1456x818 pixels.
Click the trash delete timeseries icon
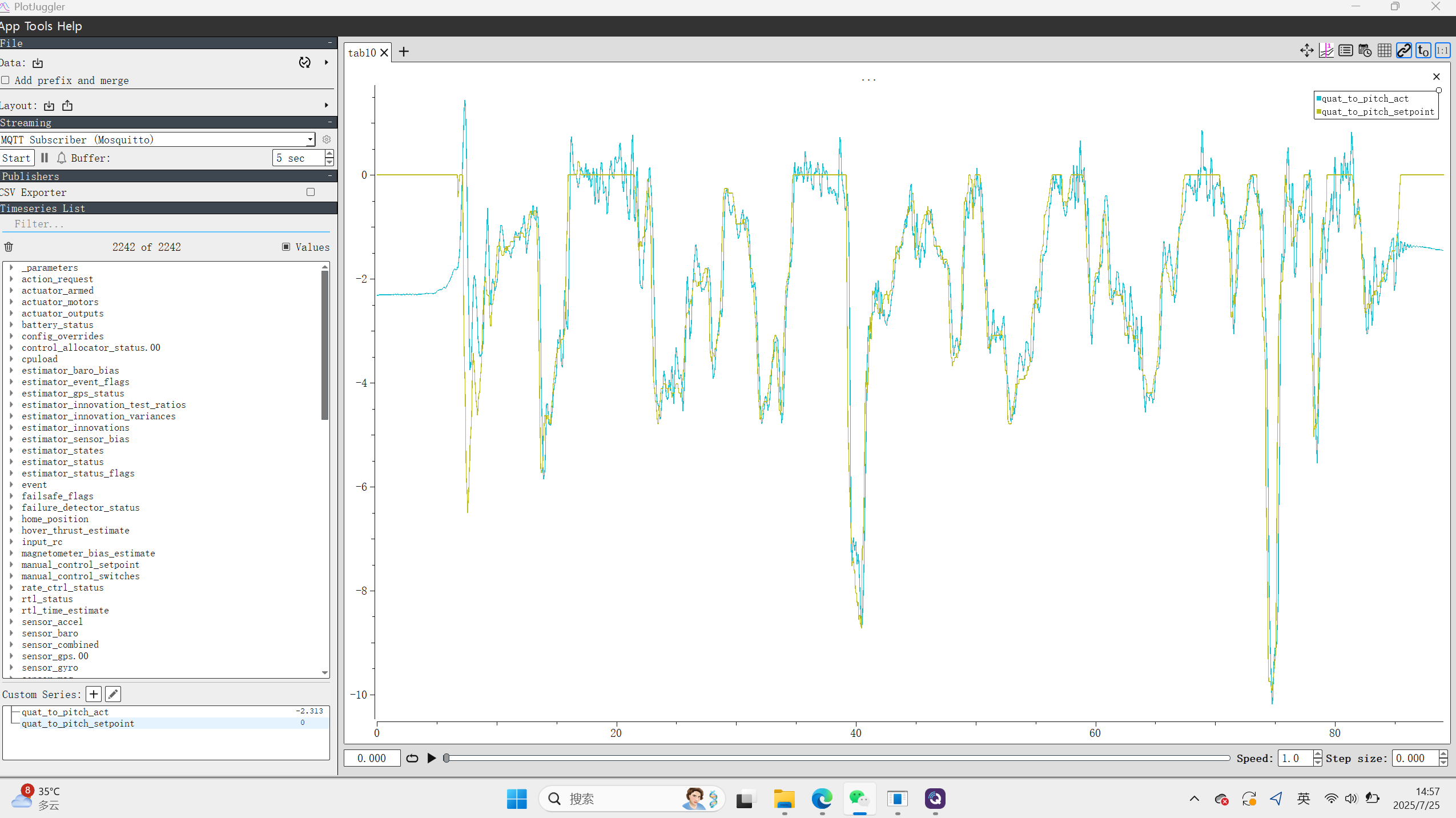pyautogui.click(x=9, y=247)
